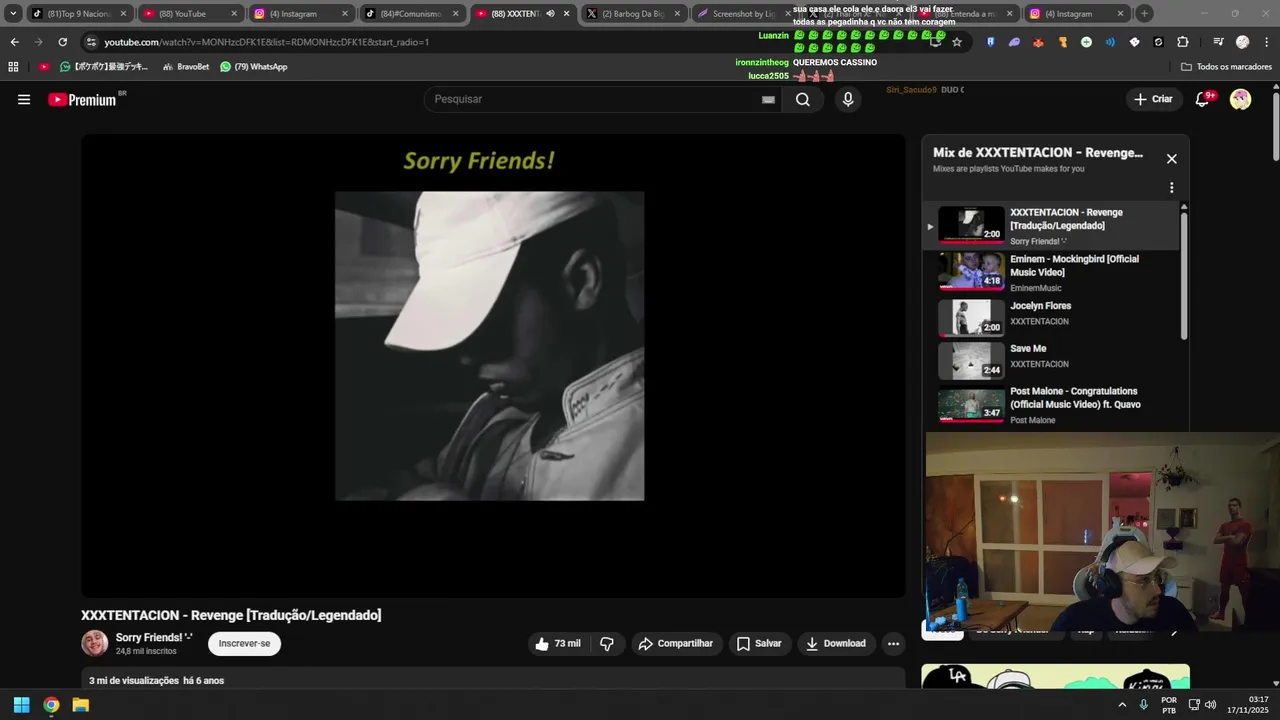The width and height of the screenshot is (1280, 720).
Task: Switch to the Top 9 Nacional TikTok tab
Action: click(78, 14)
